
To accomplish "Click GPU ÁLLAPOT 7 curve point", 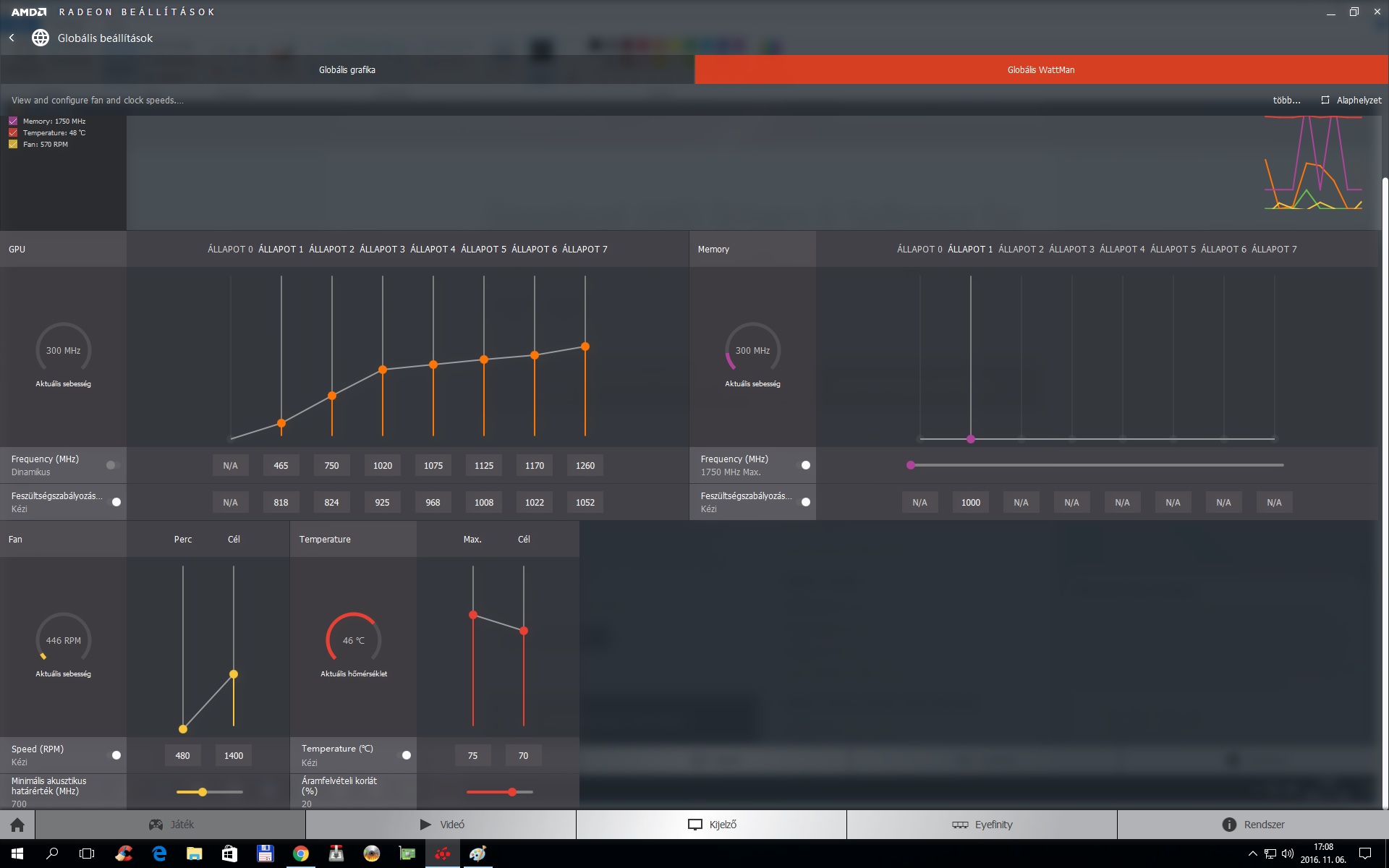I will coord(585,346).
